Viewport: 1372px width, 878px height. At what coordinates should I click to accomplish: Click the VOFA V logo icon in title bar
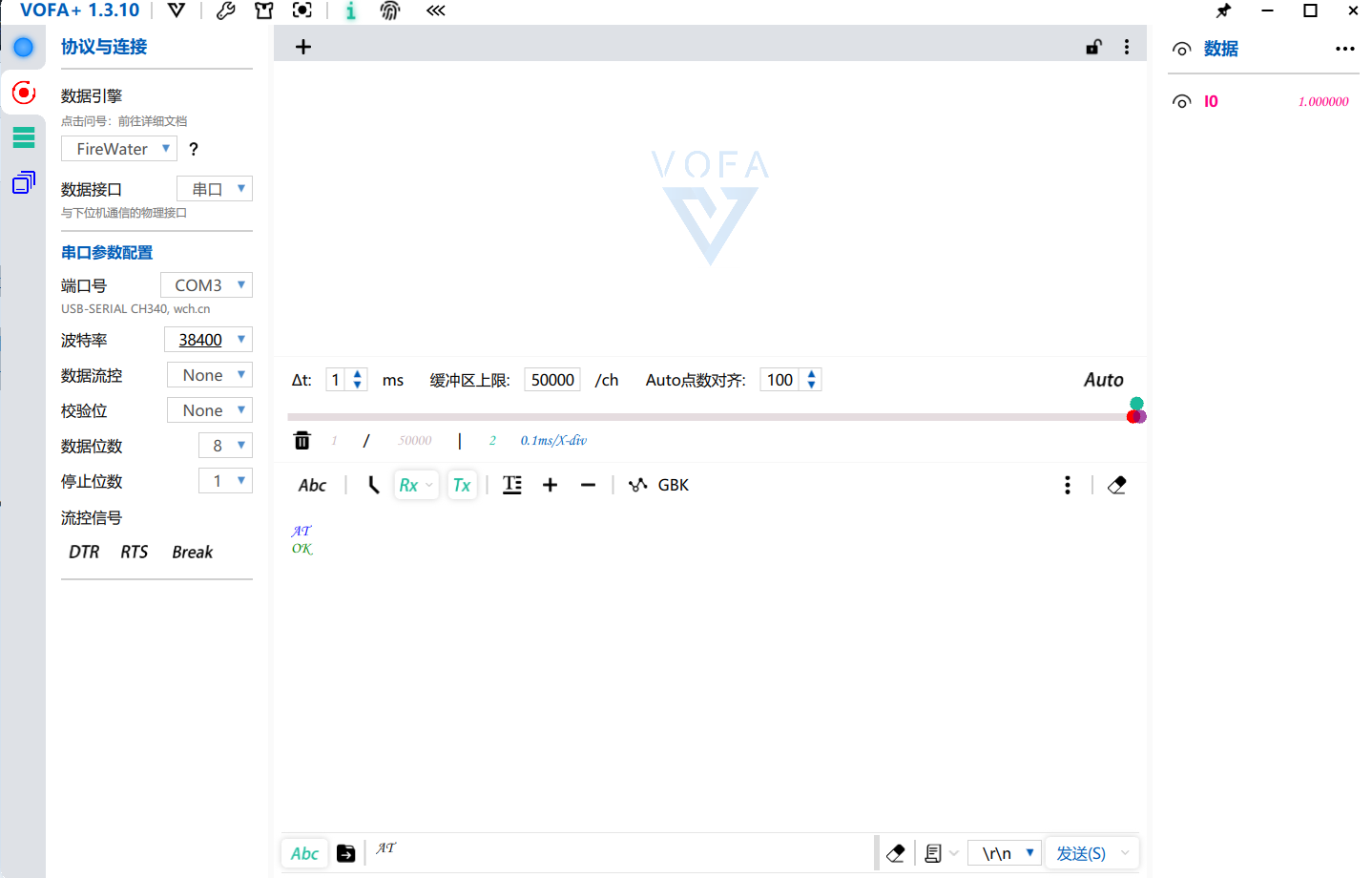(177, 10)
